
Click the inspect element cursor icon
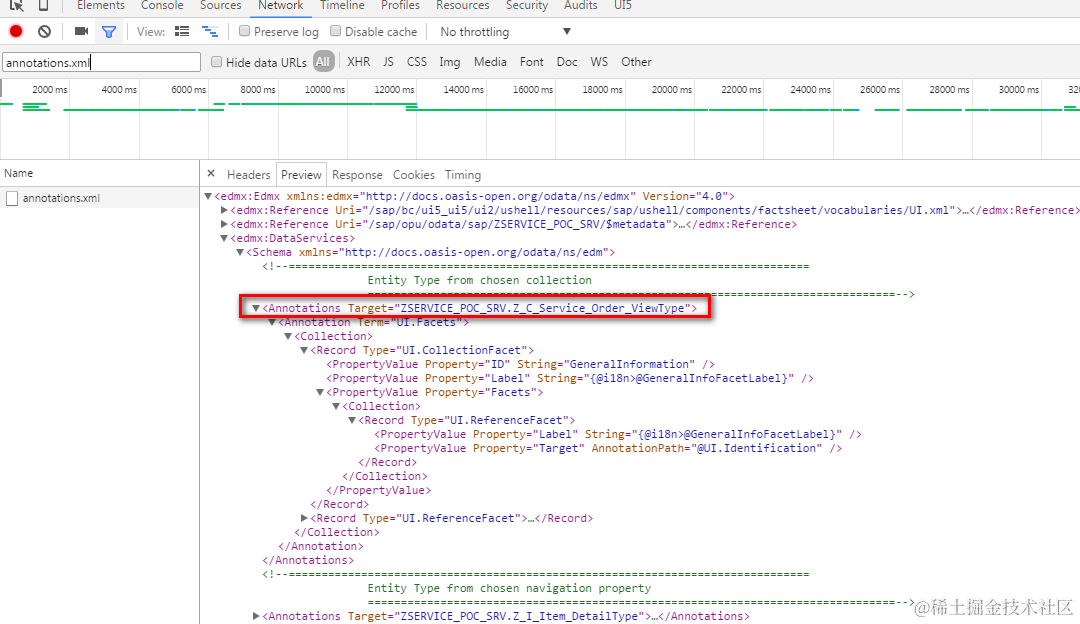coord(17,6)
